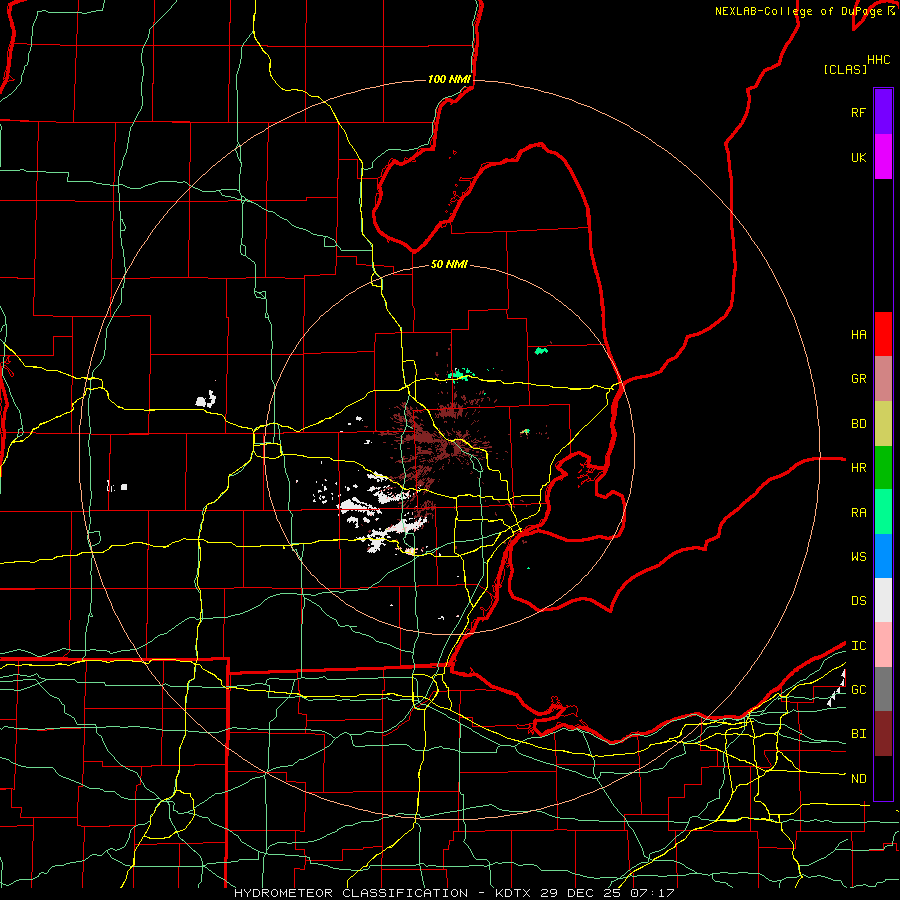
Task: Click the BI brown legend swatch
Action: click(x=883, y=734)
